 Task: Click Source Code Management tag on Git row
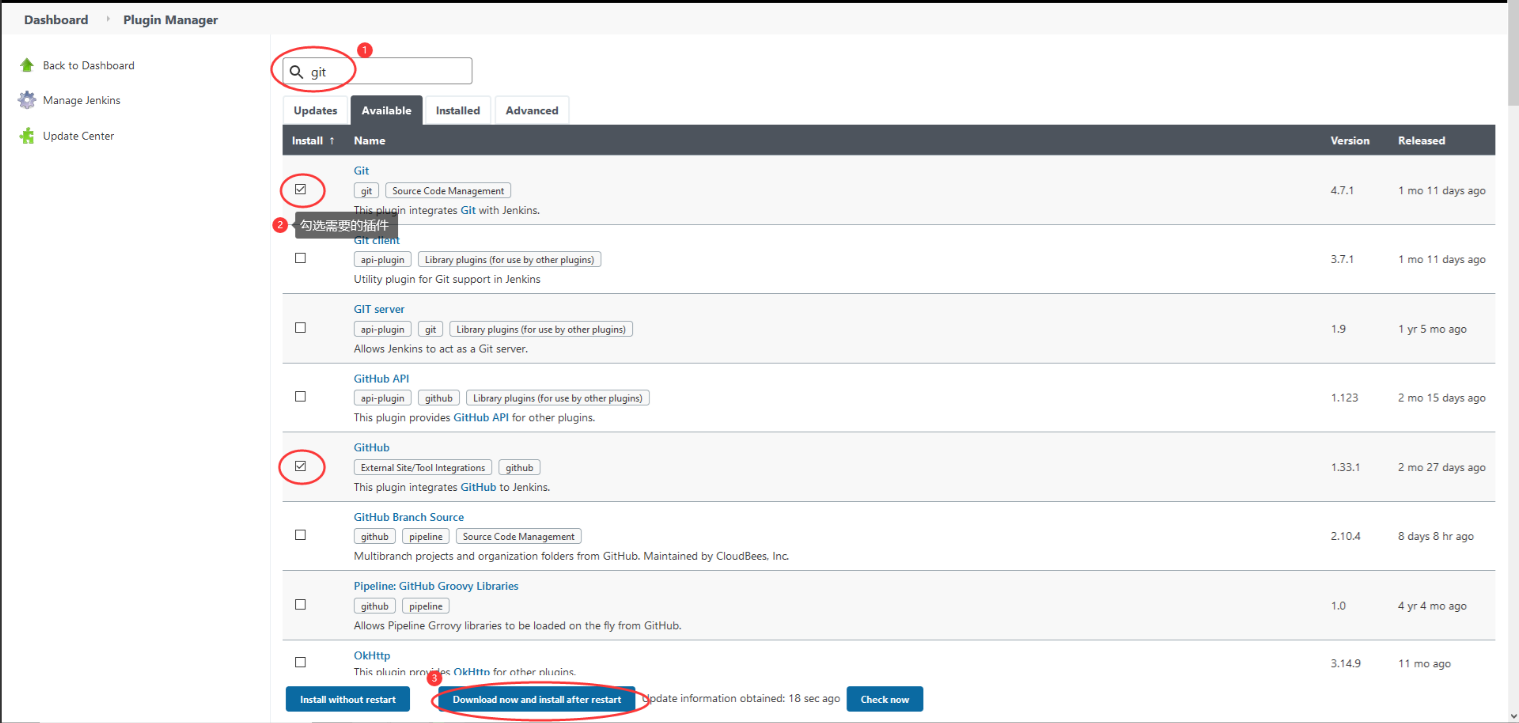click(448, 190)
